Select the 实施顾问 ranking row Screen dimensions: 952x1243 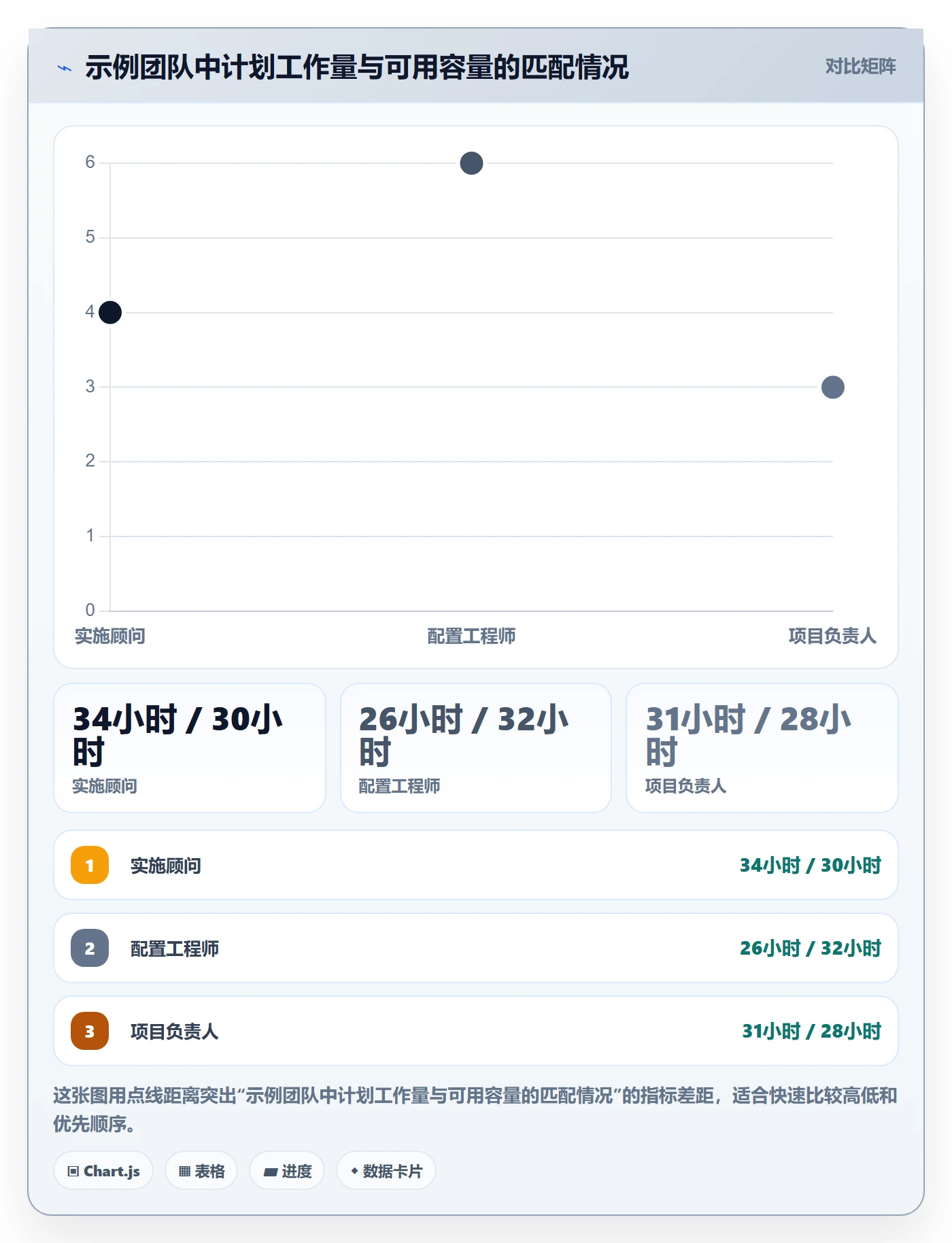click(x=476, y=865)
